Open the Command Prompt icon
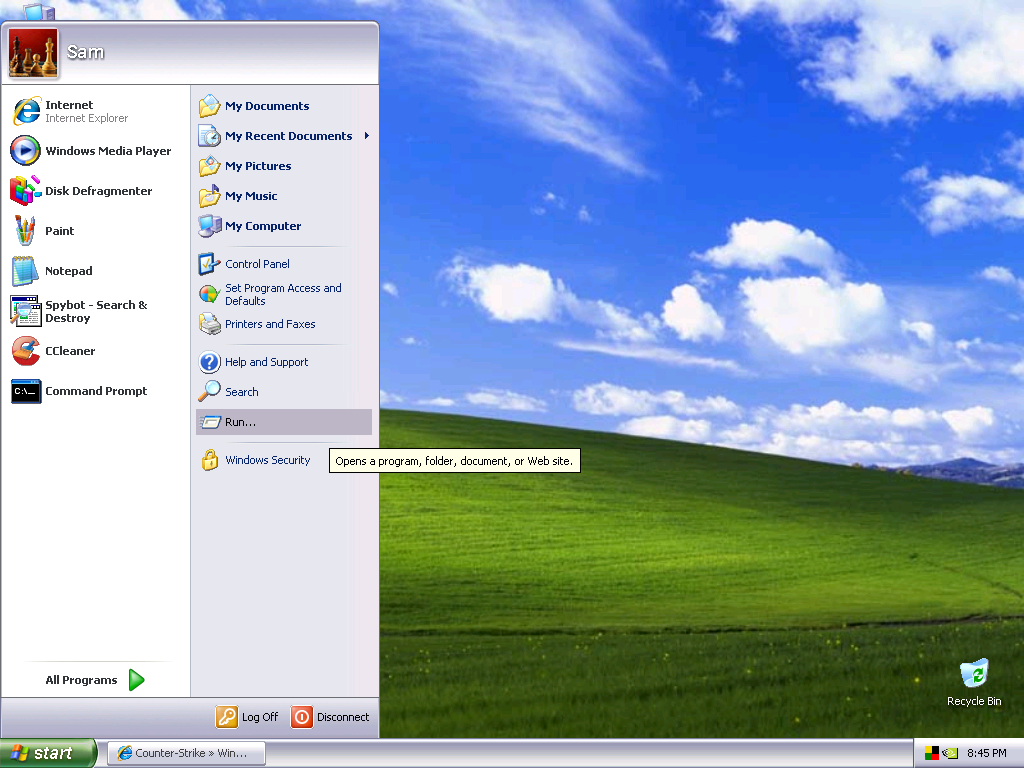This screenshot has width=1024, height=768. (x=25, y=391)
